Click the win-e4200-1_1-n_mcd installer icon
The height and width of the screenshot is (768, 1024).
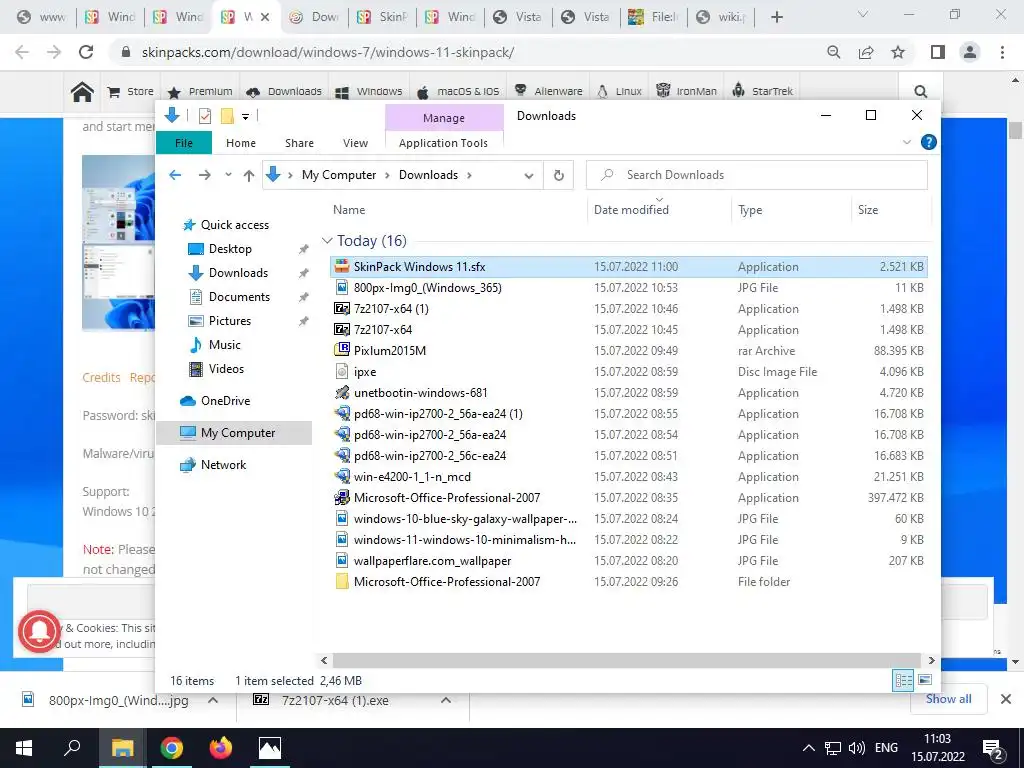(342, 477)
